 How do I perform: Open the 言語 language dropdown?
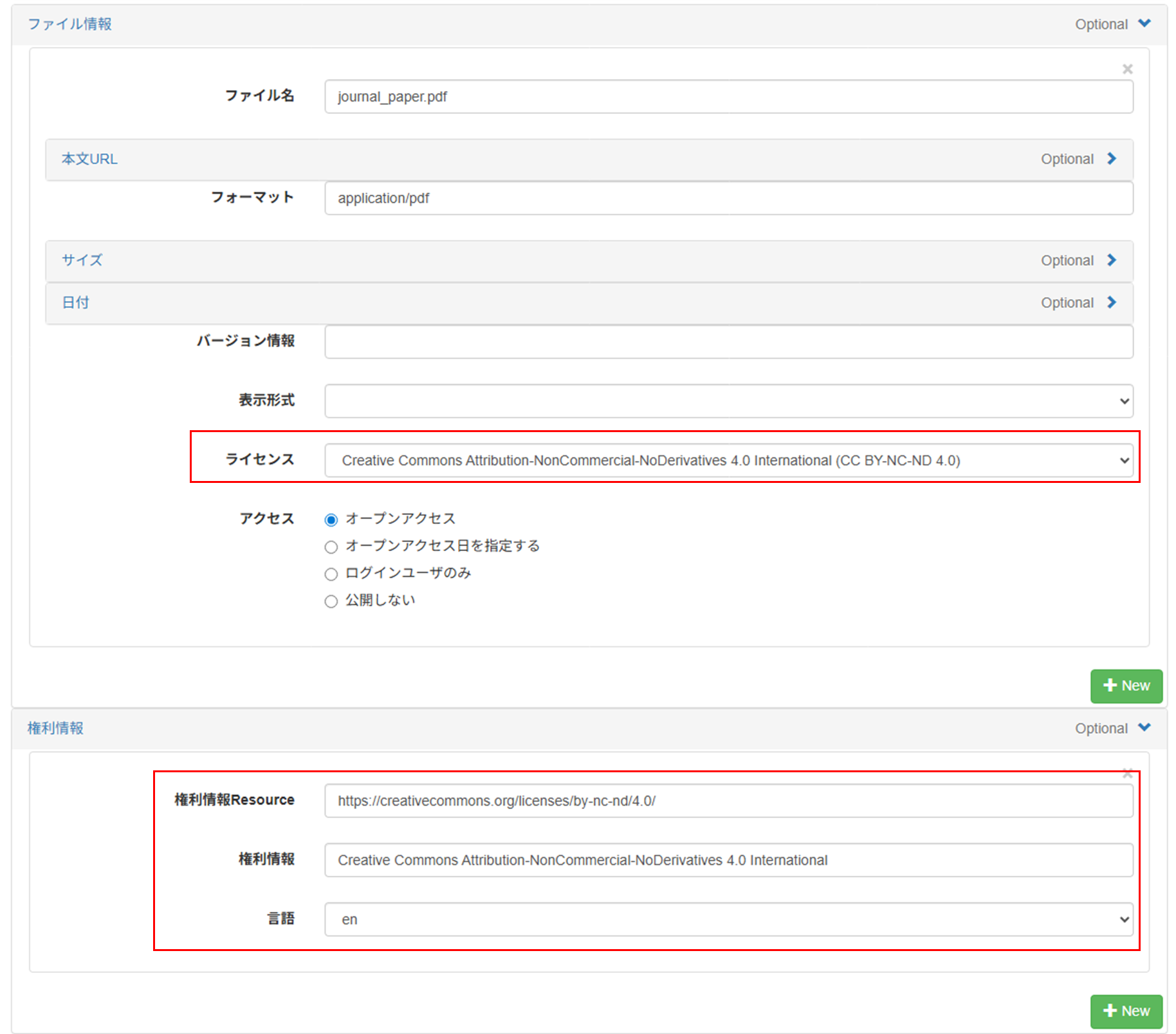[728, 920]
